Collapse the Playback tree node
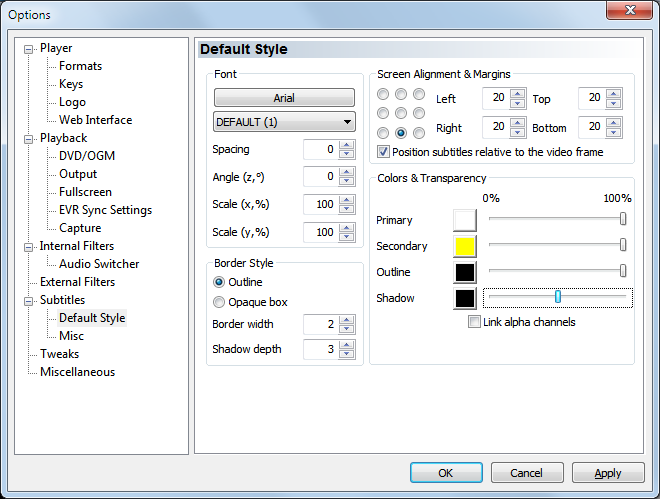Image resolution: width=660 pixels, height=499 pixels. [x=29, y=138]
